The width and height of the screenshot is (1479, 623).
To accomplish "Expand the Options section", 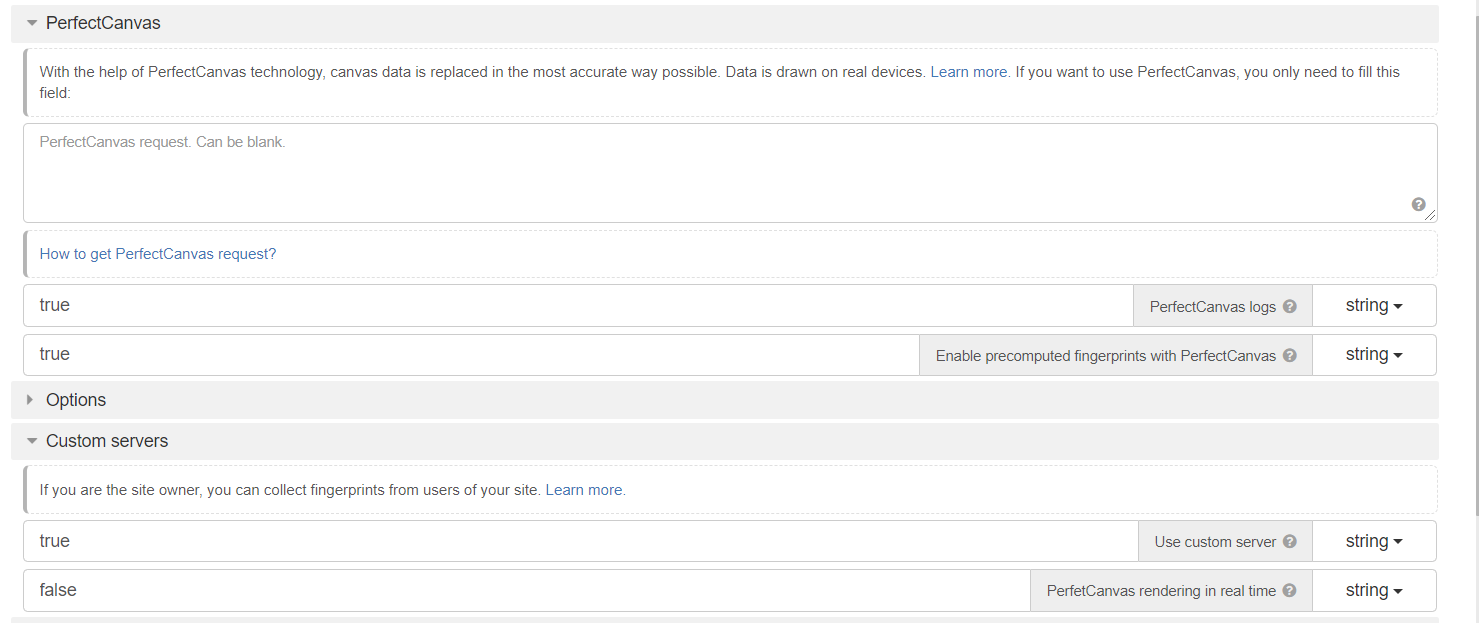I will 31,400.
